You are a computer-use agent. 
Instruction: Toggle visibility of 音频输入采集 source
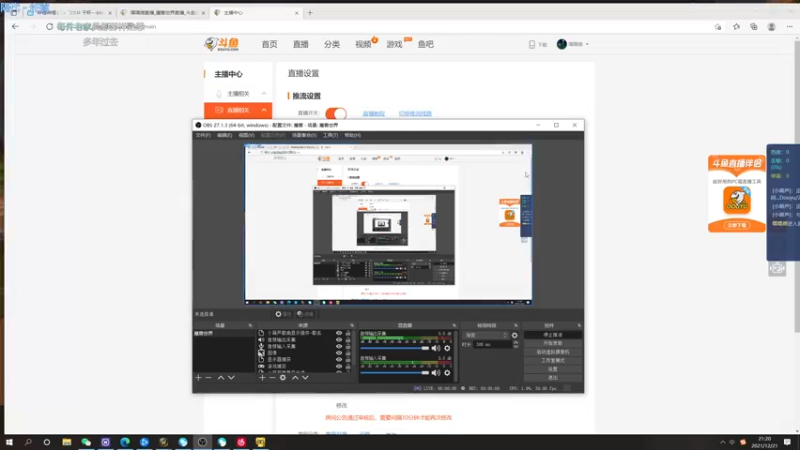point(339,346)
